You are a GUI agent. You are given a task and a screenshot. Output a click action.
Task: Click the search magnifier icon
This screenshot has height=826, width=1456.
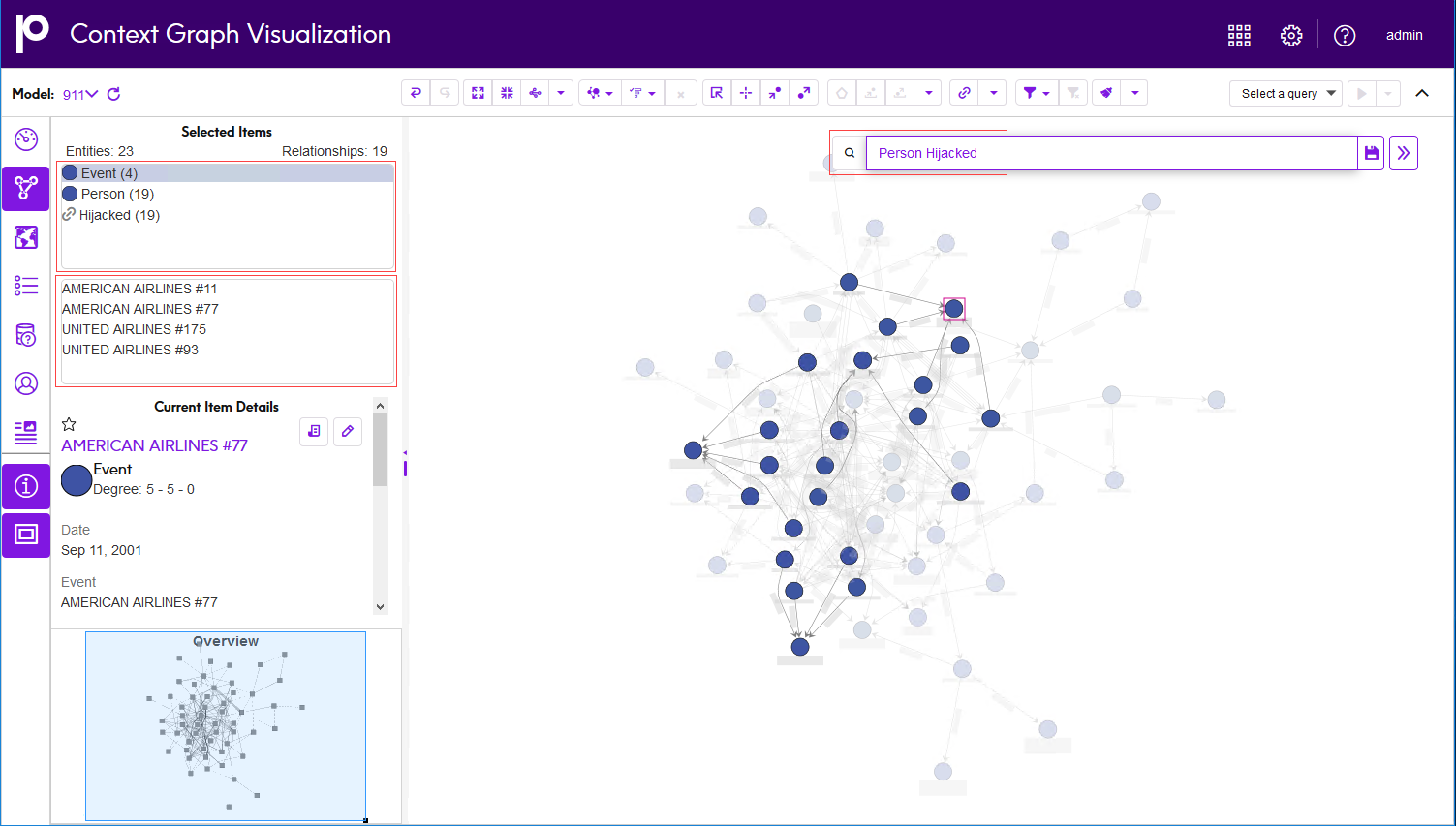pyautogui.click(x=850, y=153)
